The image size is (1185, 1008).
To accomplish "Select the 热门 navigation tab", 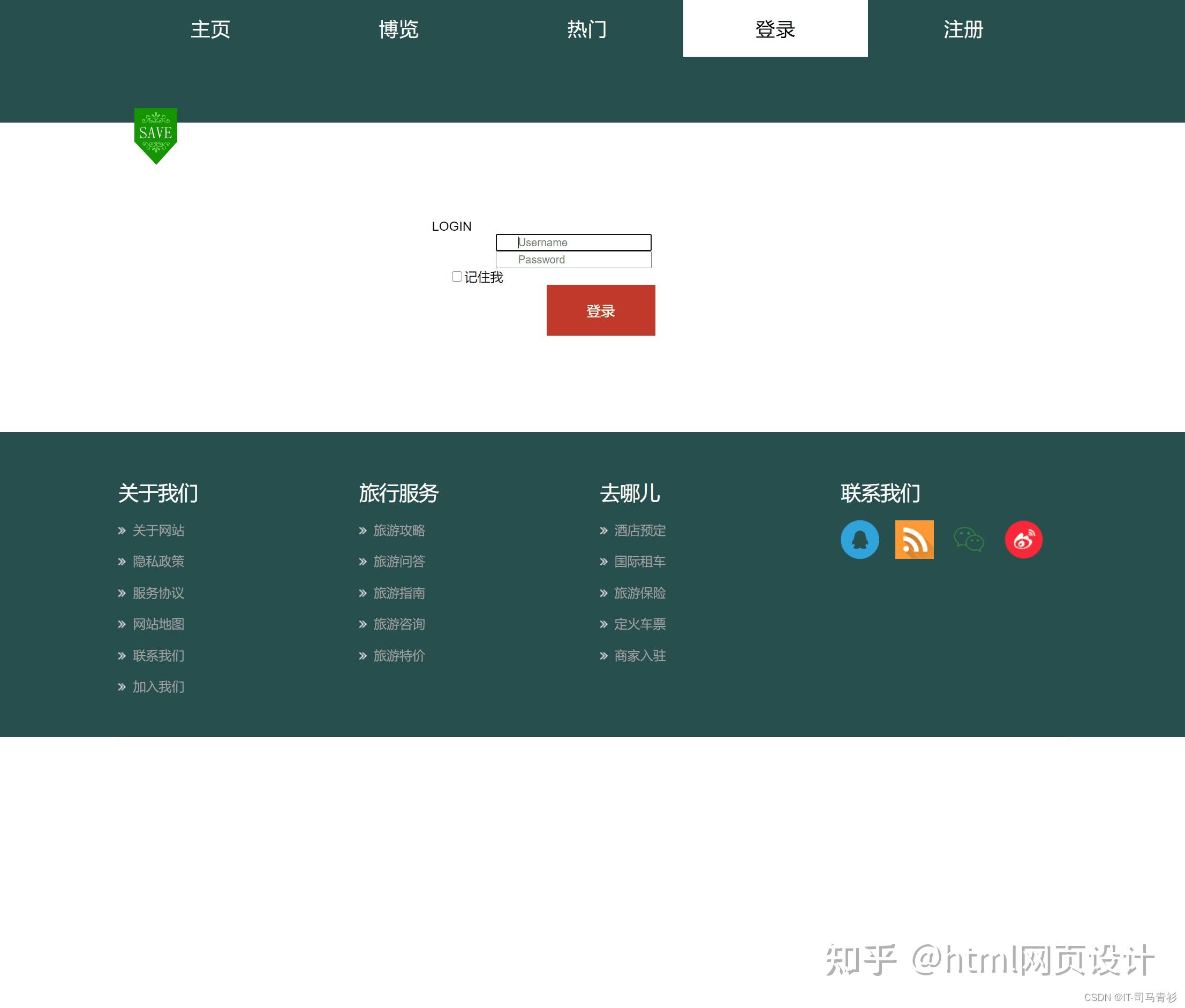I will [587, 28].
